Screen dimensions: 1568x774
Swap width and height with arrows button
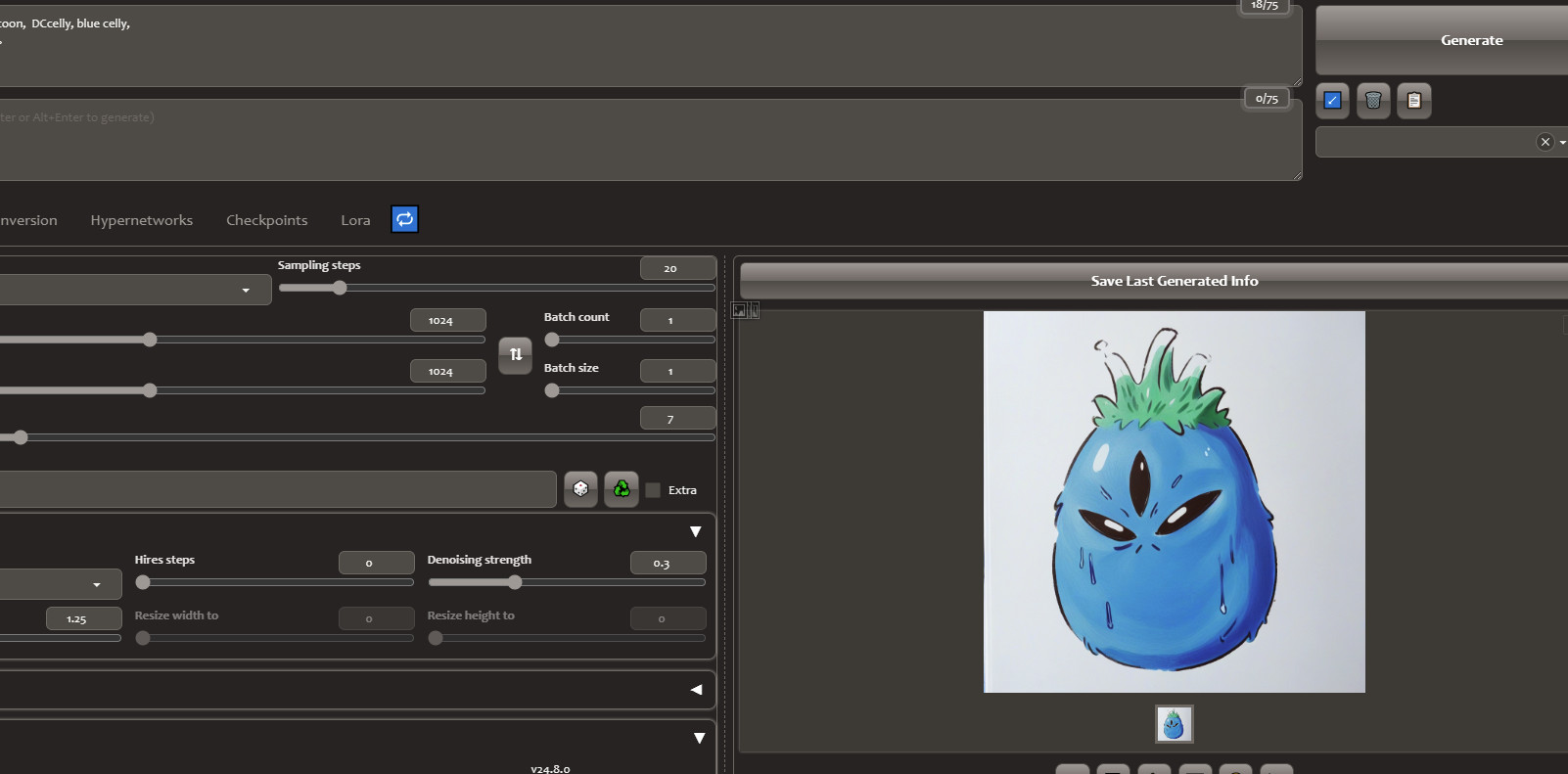click(x=516, y=354)
